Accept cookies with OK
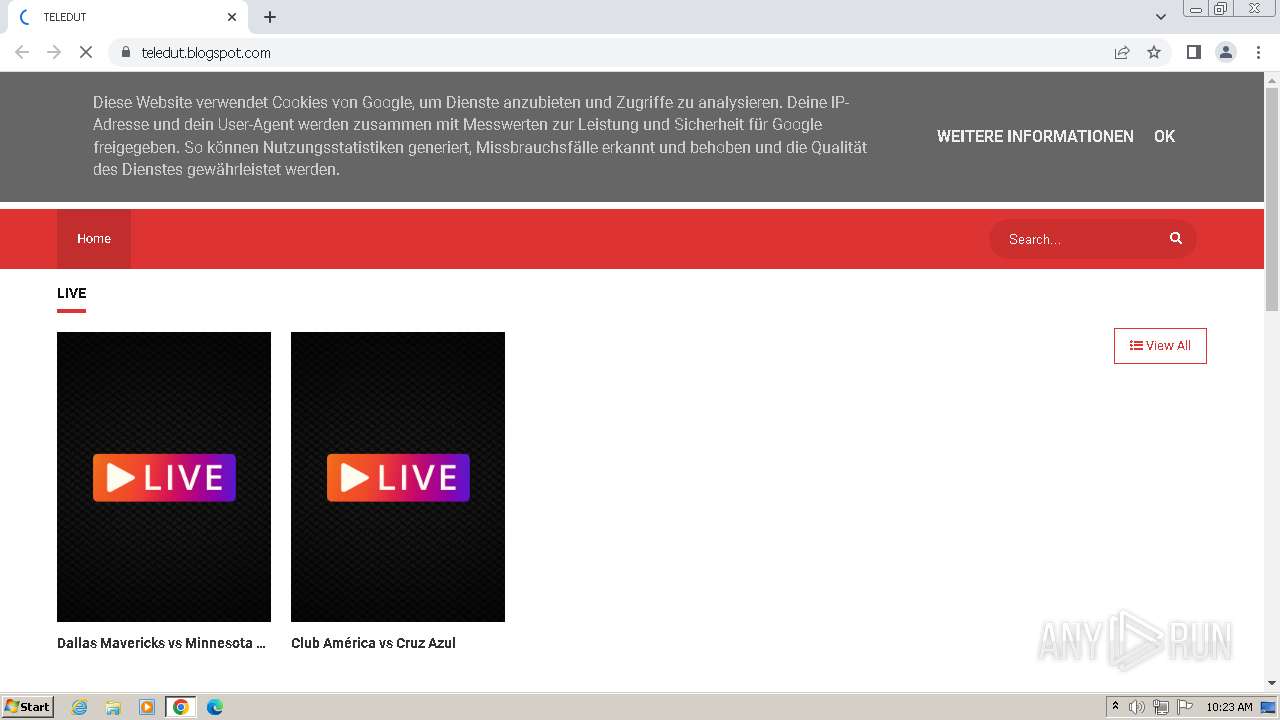 pos(1164,136)
